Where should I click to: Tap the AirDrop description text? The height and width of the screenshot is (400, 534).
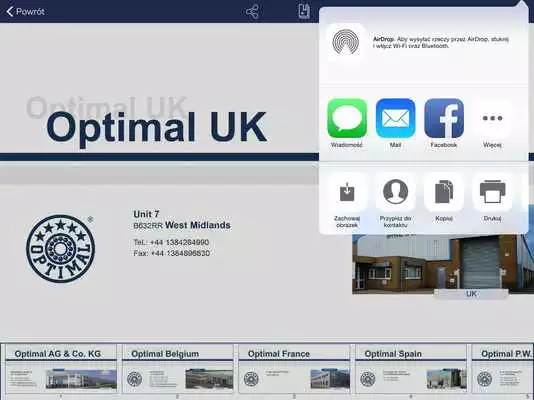point(441,43)
